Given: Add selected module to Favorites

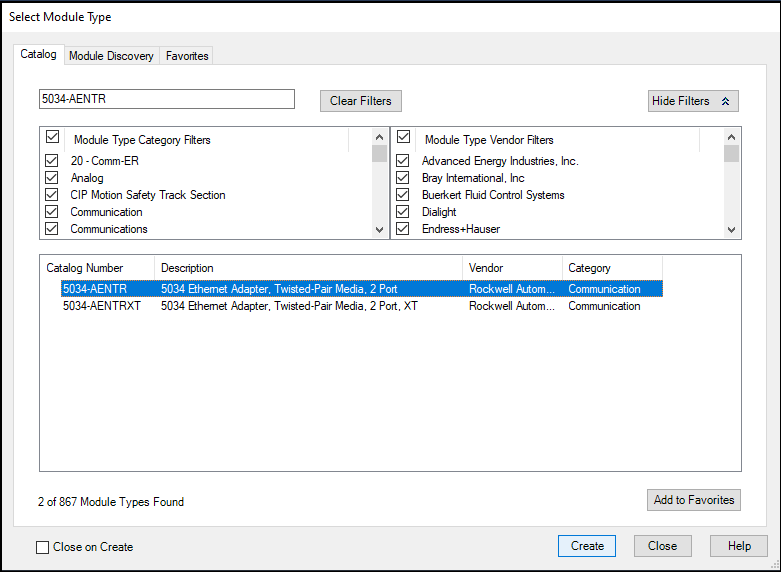Looking at the screenshot, I should coord(693,500).
